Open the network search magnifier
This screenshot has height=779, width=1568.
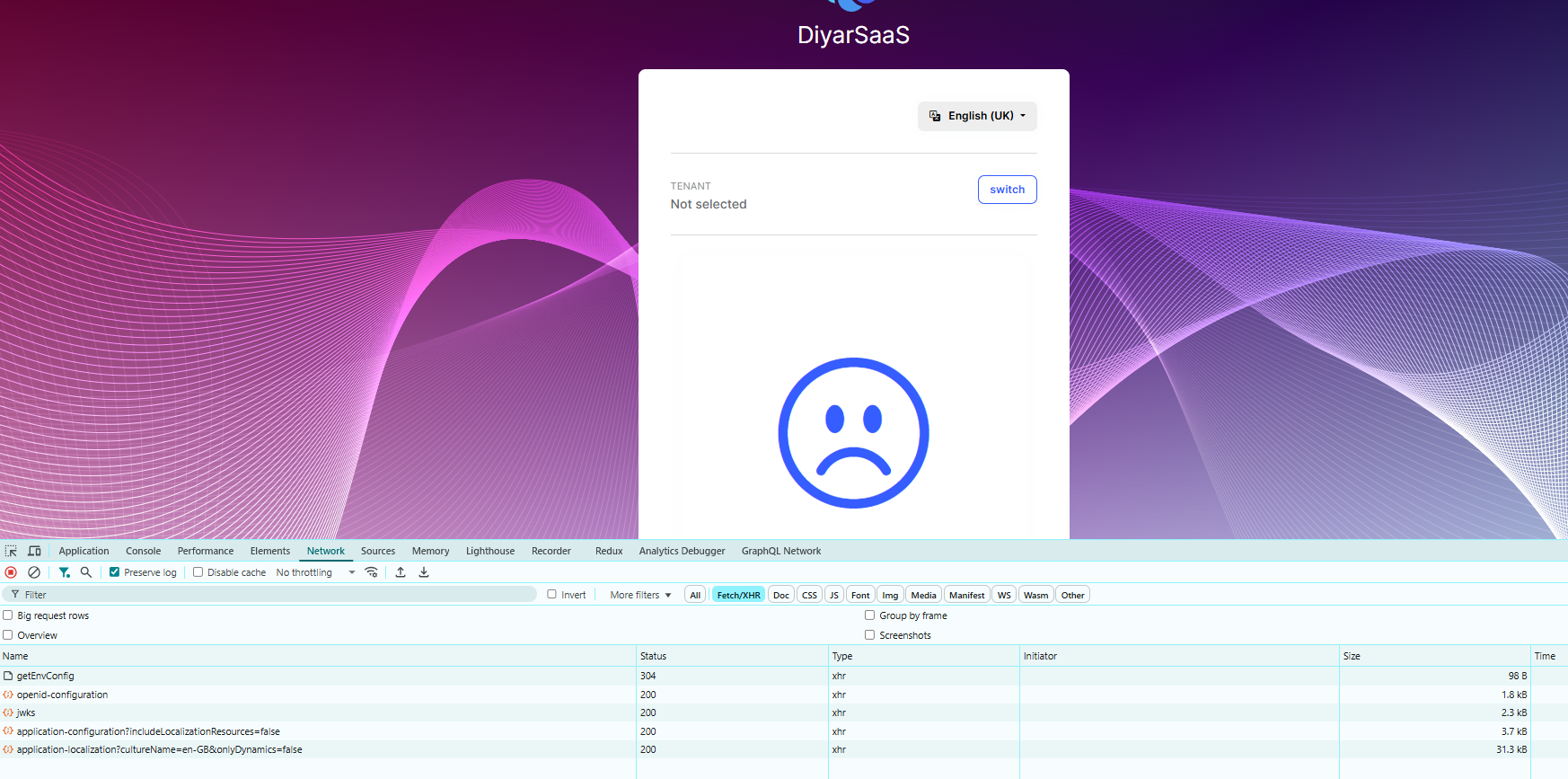(x=86, y=572)
